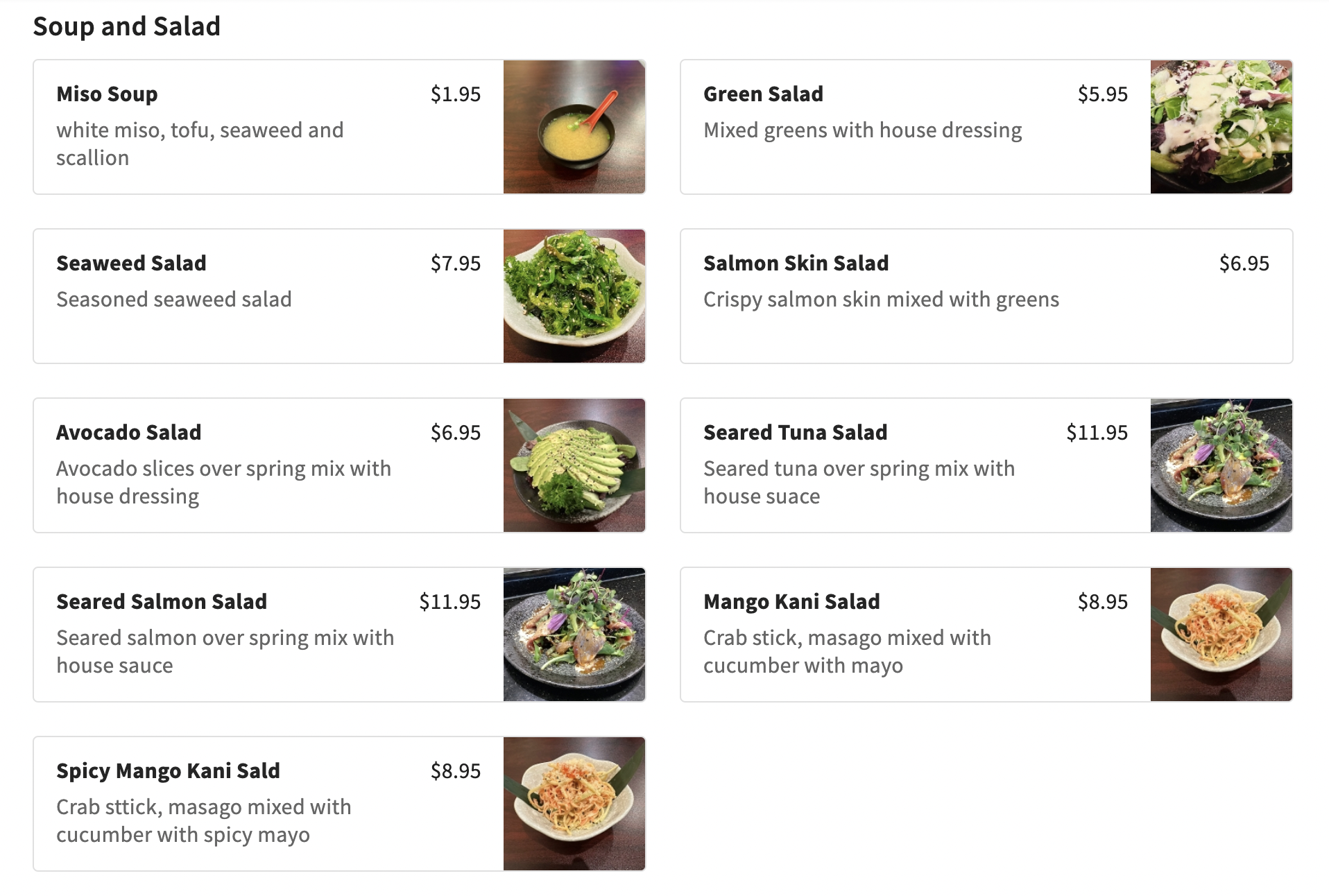Choose the Green Salad item name
This screenshot has width=1329, height=896.
pos(763,94)
